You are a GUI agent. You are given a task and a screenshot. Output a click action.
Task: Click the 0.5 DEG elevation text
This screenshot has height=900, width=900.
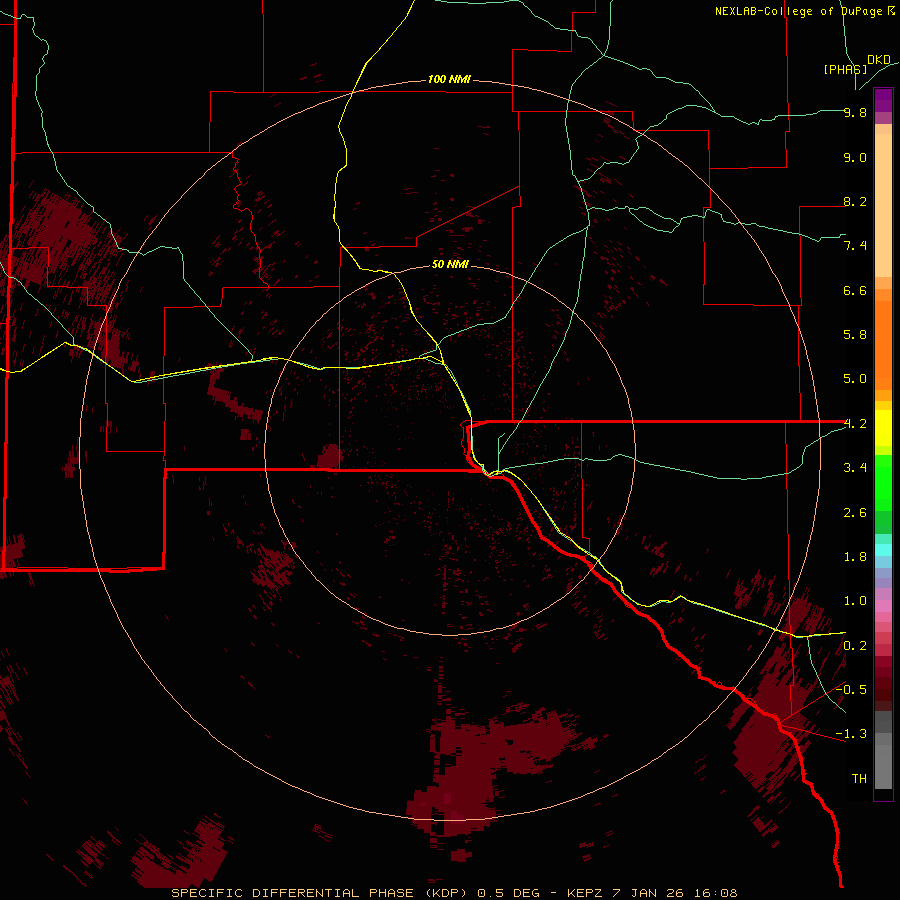pos(509,893)
